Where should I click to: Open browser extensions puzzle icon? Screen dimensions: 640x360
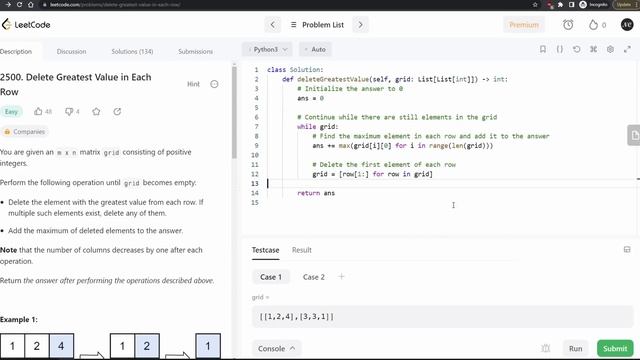tap(561, 4)
